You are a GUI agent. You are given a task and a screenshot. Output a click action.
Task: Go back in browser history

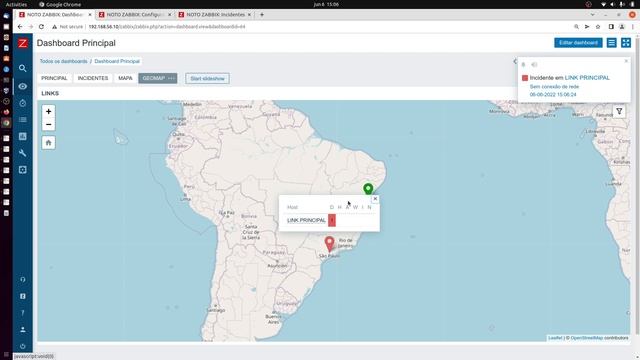pos(20,27)
